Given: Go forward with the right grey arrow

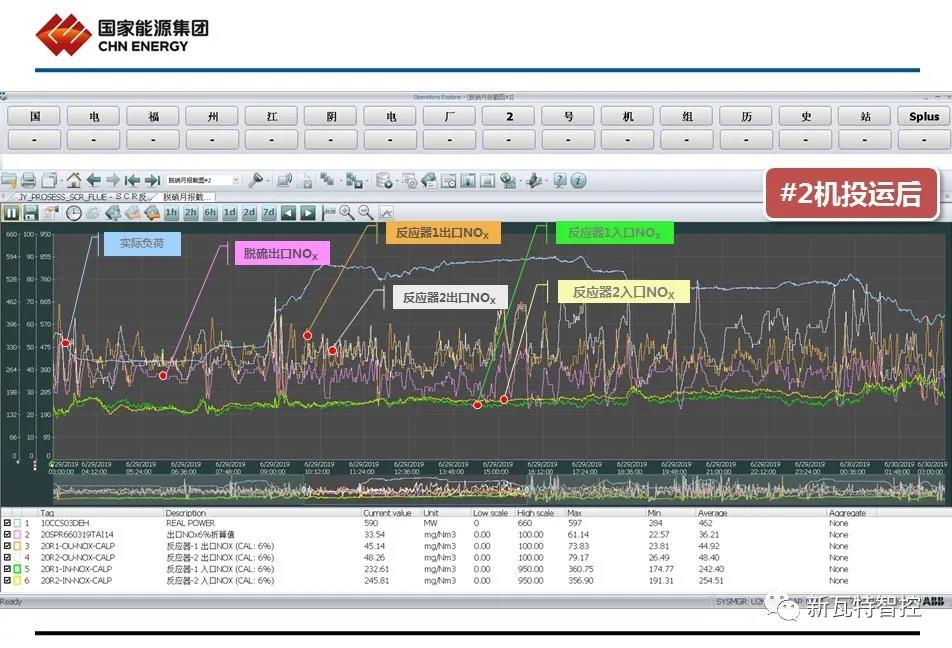Looking at the screenshot, I should coord(113,180).
